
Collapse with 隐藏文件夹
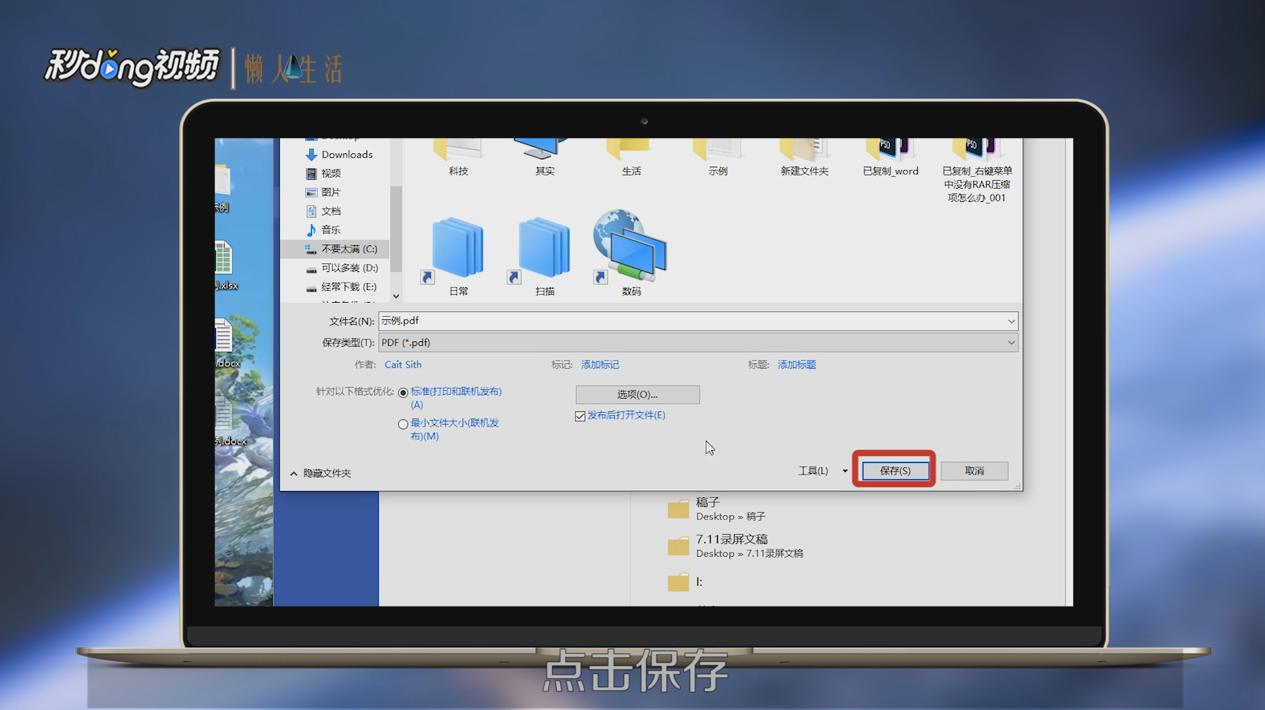(x=320, y=473)
